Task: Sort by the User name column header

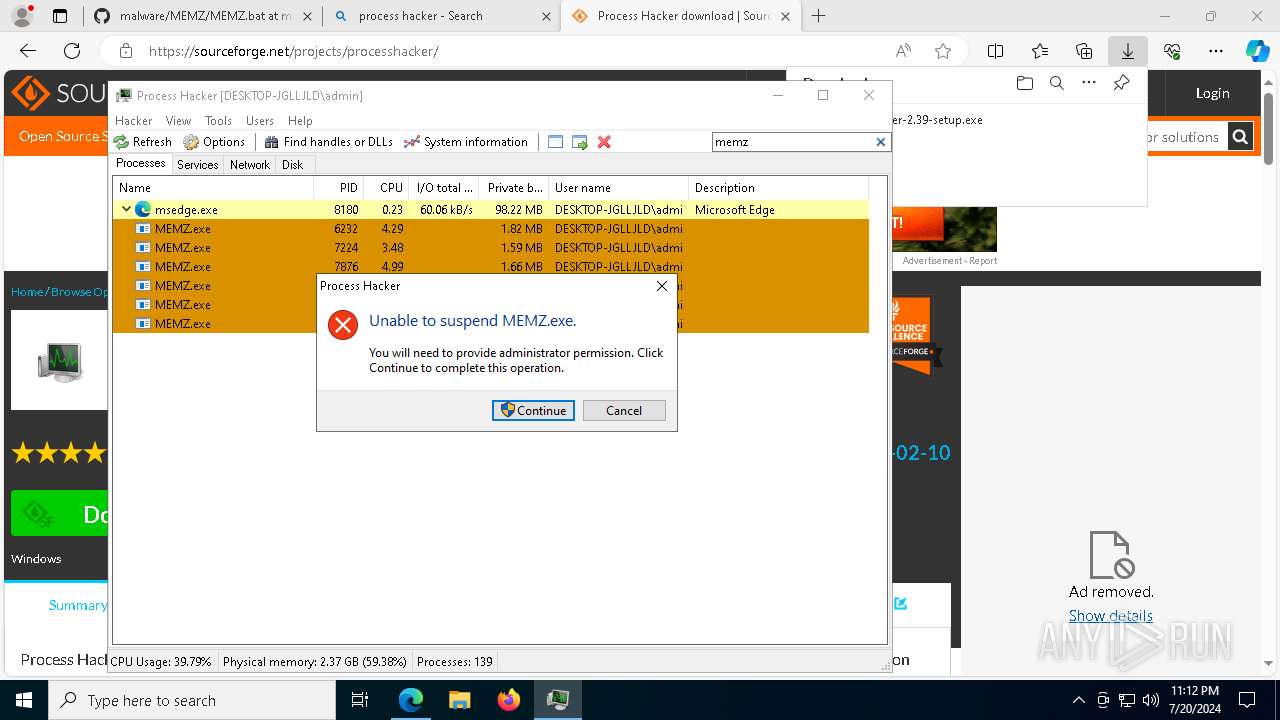Action: pyautogui.click(x=619, y=188)
